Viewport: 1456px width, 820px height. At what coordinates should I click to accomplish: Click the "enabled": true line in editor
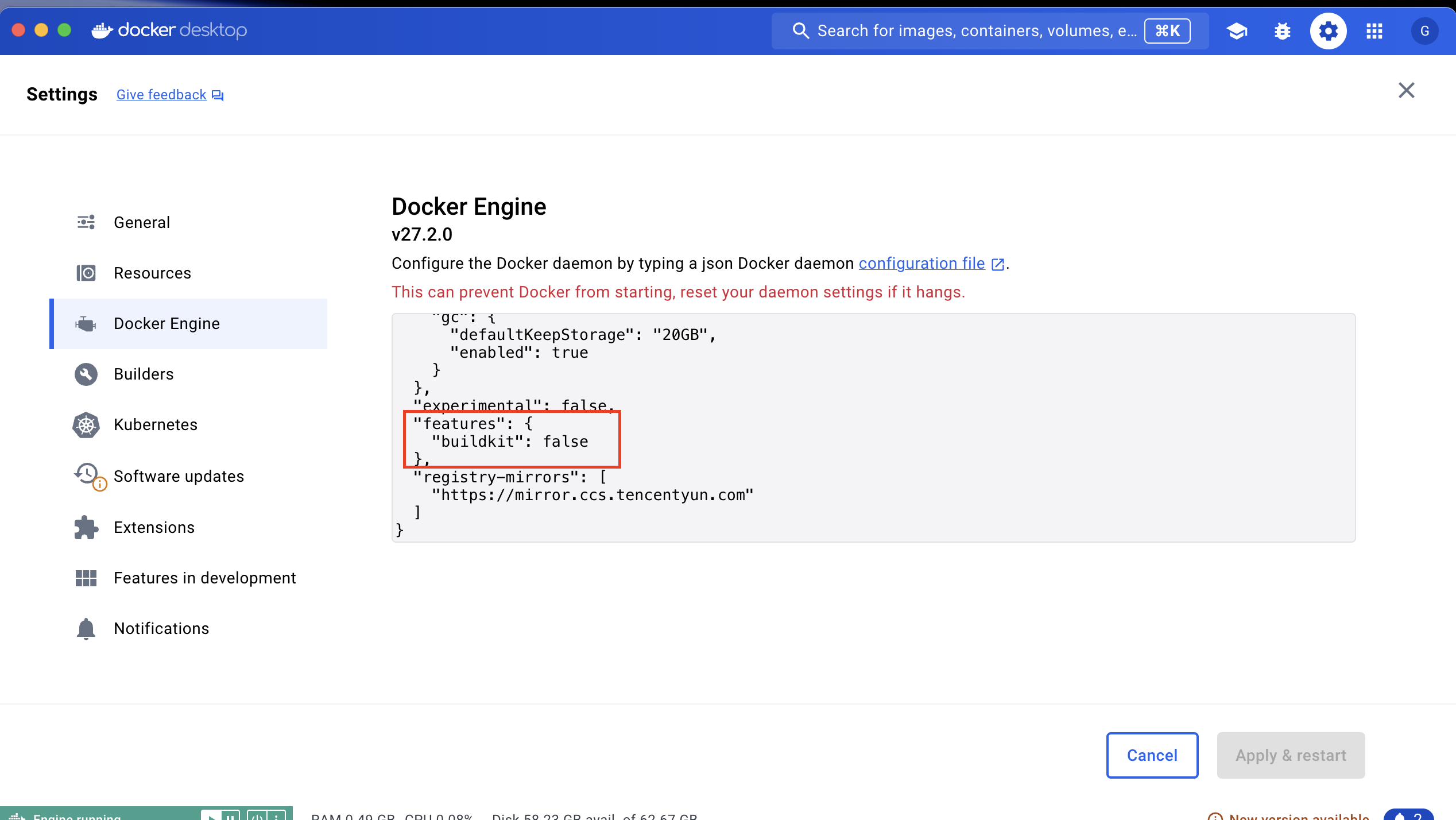520,352
